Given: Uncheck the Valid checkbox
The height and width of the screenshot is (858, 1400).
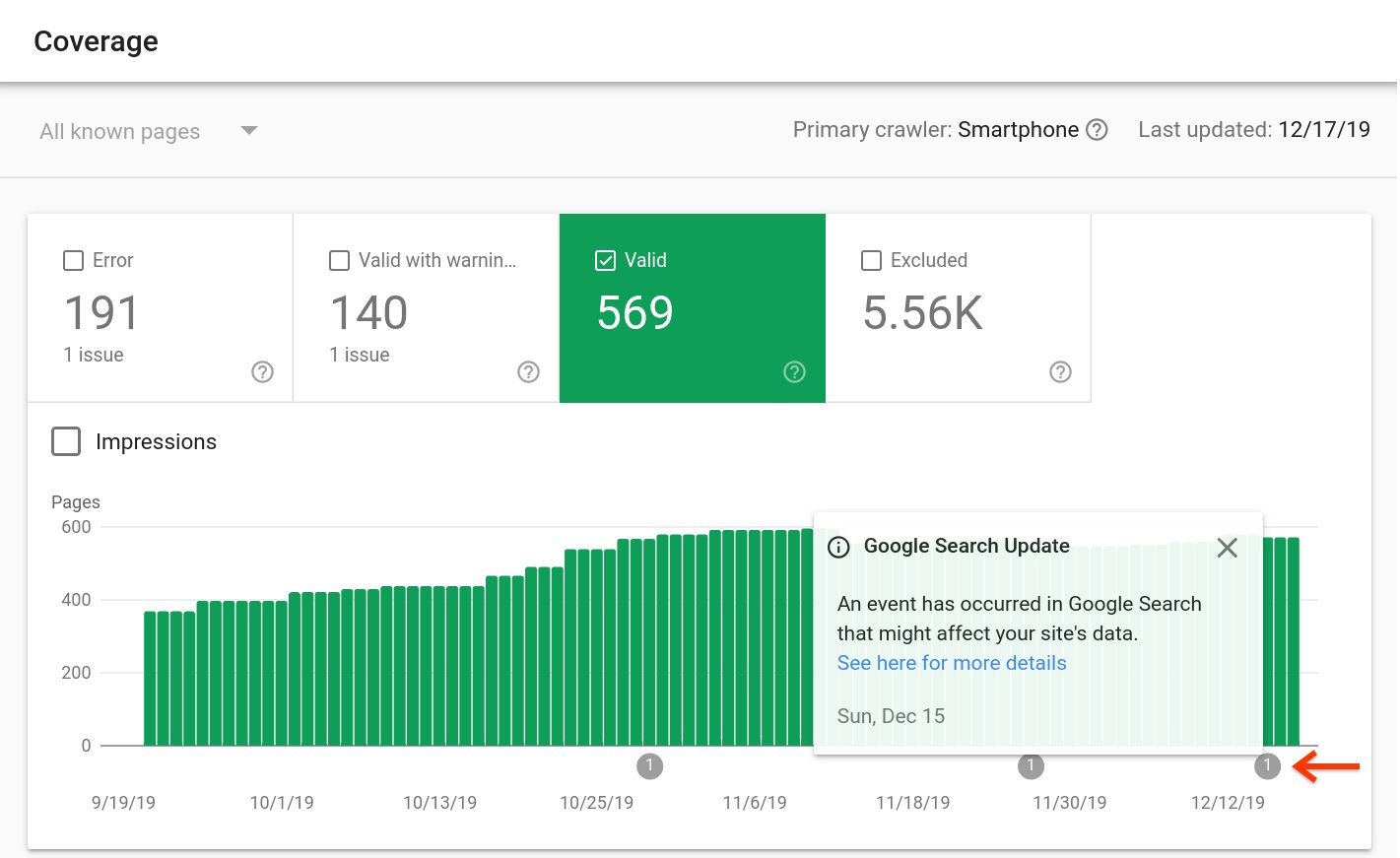Looking at the screenshot, I should [605, 260].
